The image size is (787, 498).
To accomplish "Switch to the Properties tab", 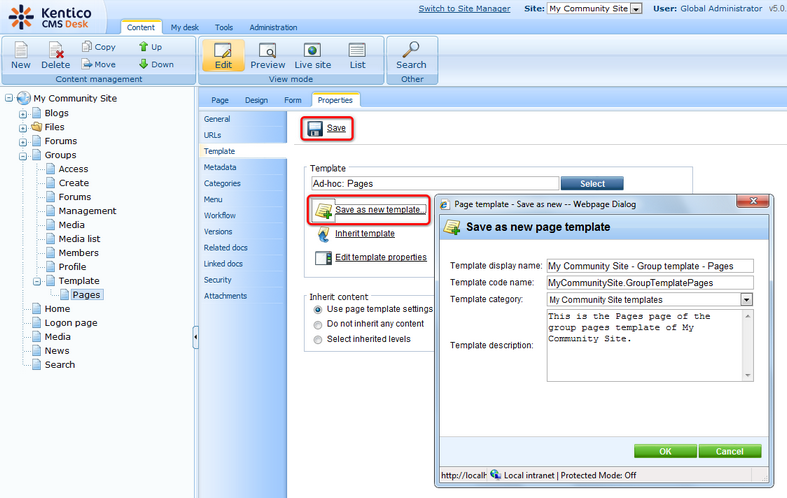I will pos(335,100).
